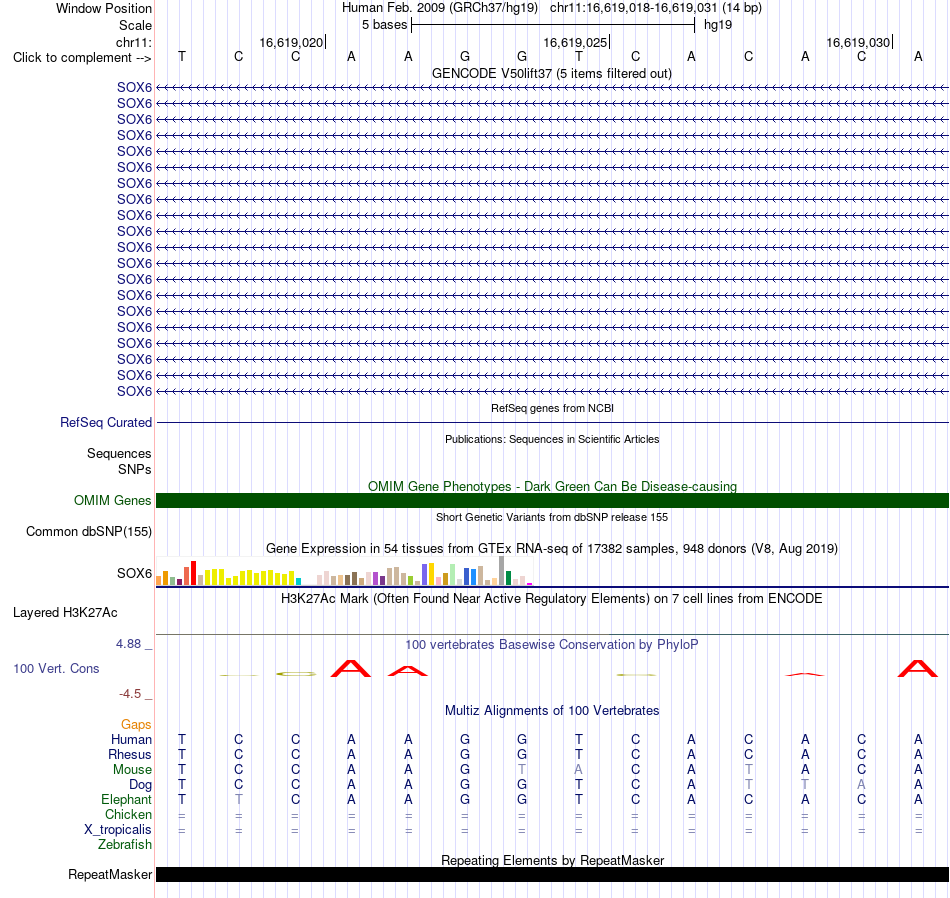Click the SNPs track label
Image resolution: width=950 pixels, height=898 pixels.
(135, 469)
